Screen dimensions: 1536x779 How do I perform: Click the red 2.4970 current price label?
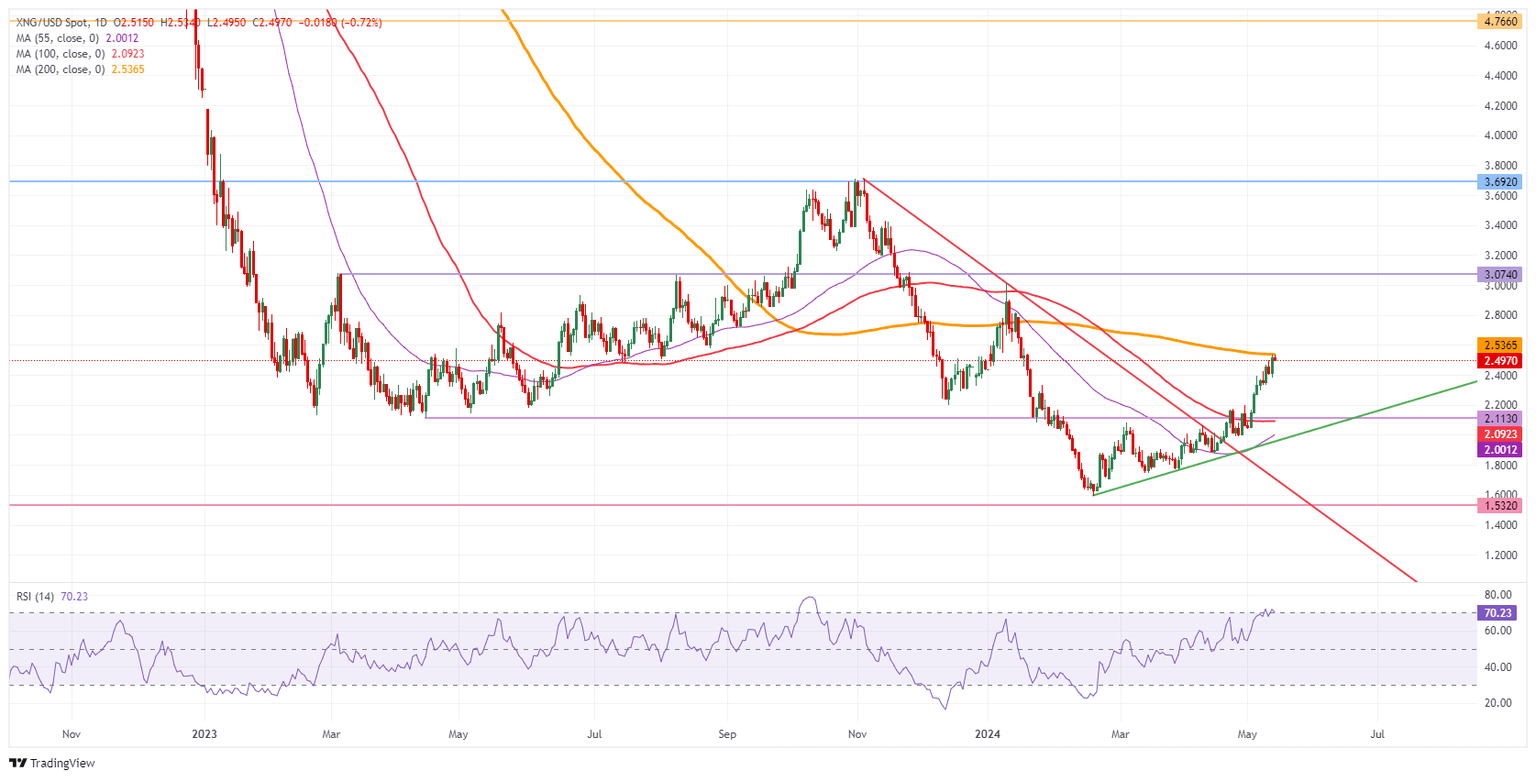tap(1499, 362)
